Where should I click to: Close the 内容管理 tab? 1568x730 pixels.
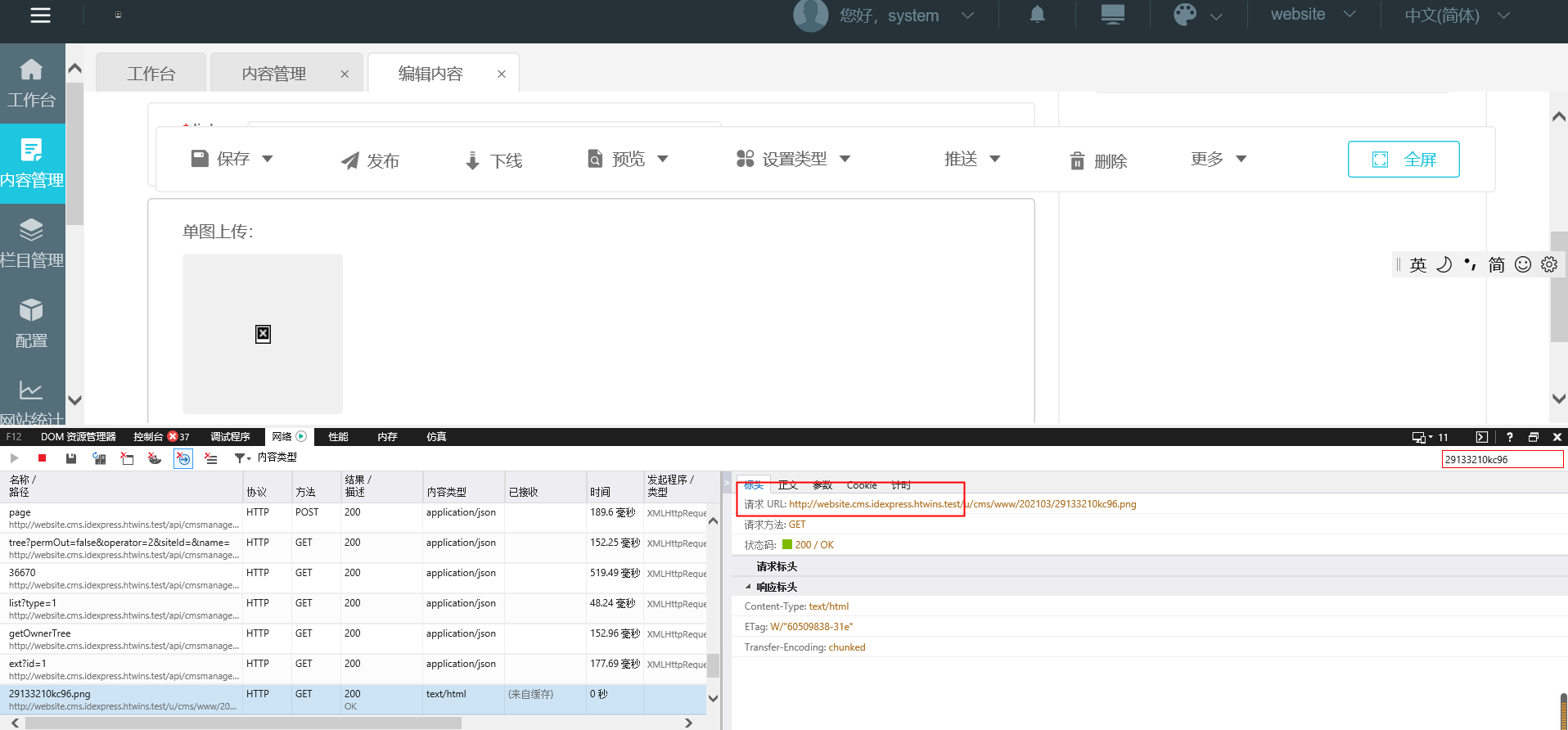coord(345,74)
